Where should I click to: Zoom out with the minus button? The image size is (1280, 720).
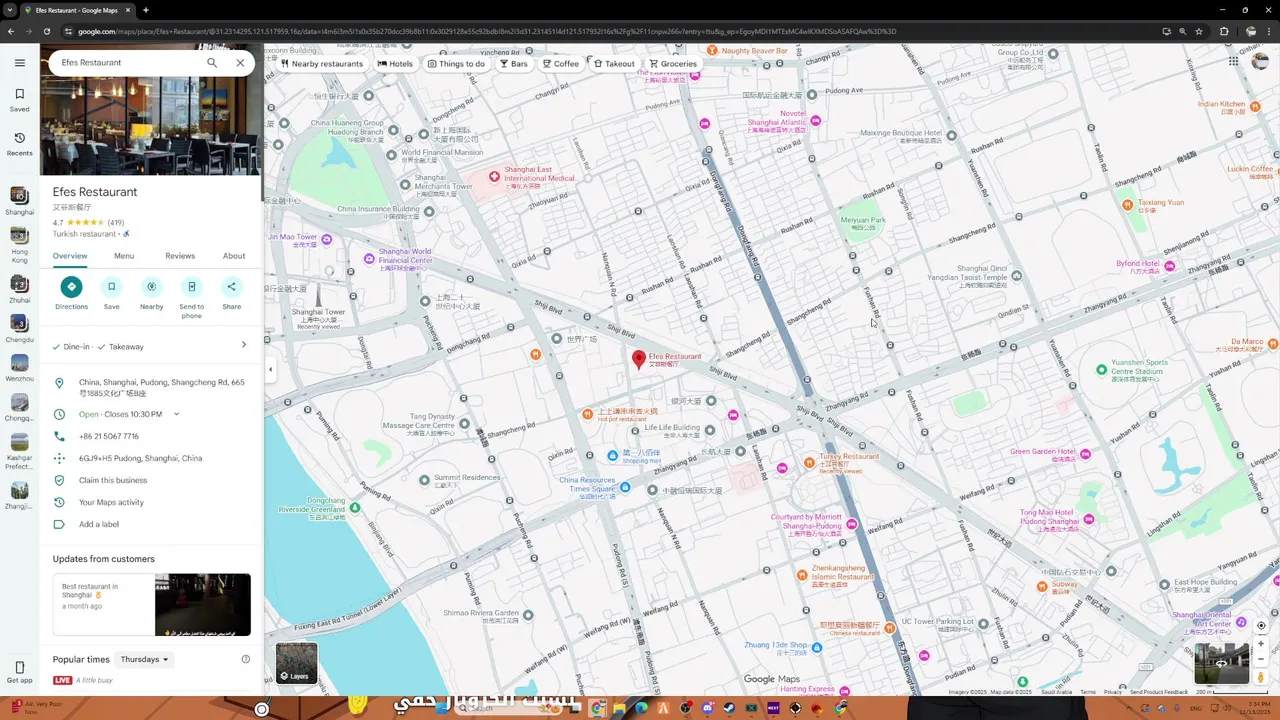point(1261,659)
